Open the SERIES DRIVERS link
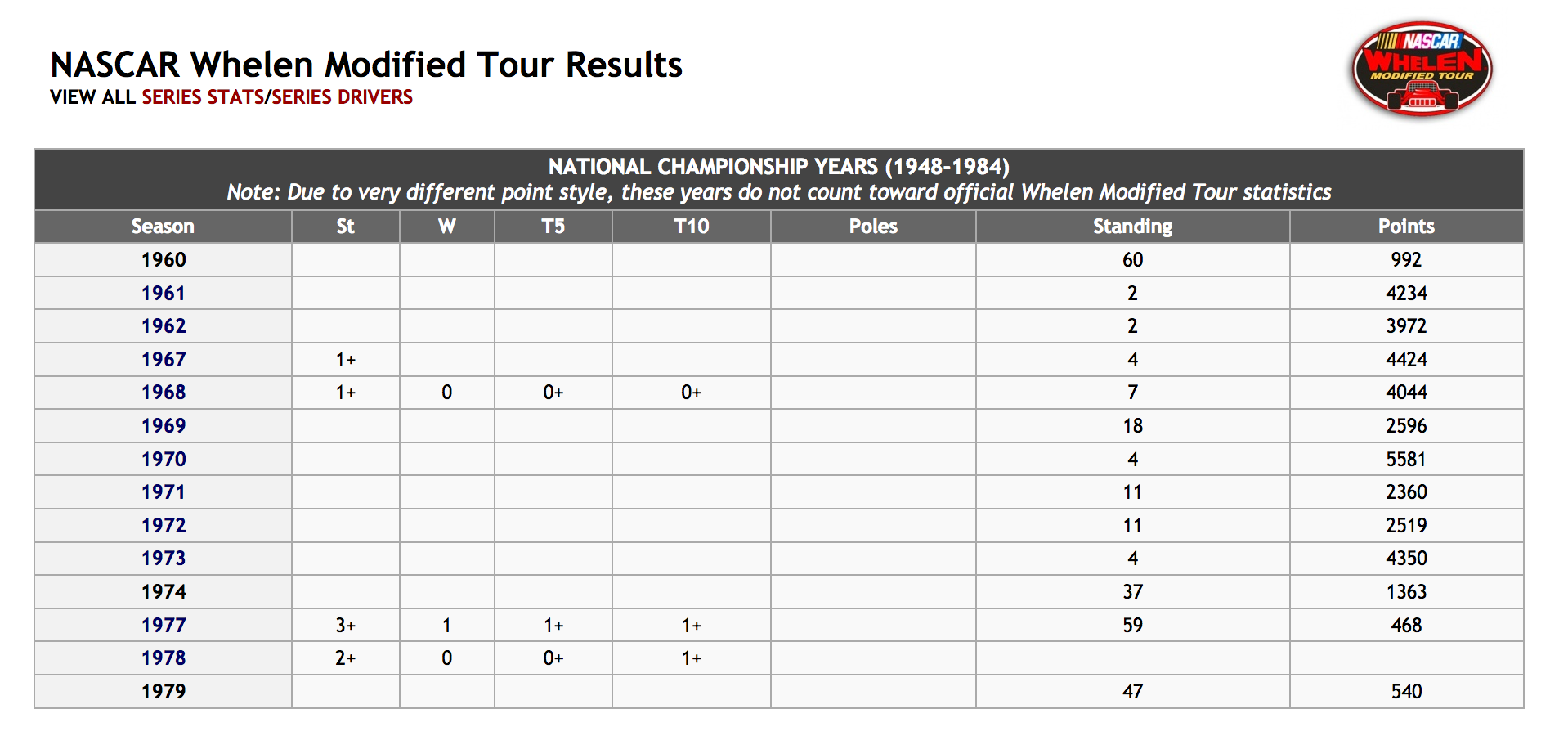 [342, 97]
